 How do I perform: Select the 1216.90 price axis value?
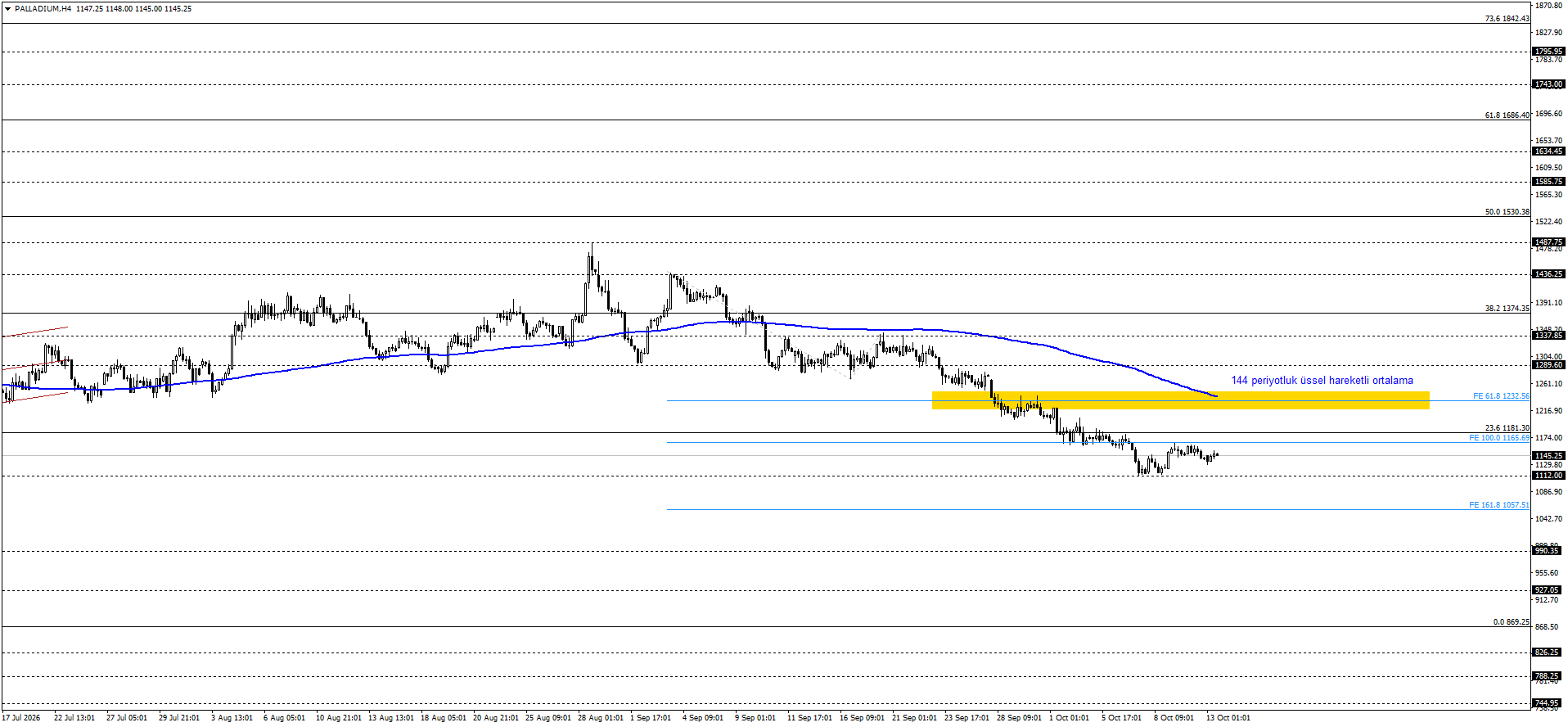[1549, 411]
